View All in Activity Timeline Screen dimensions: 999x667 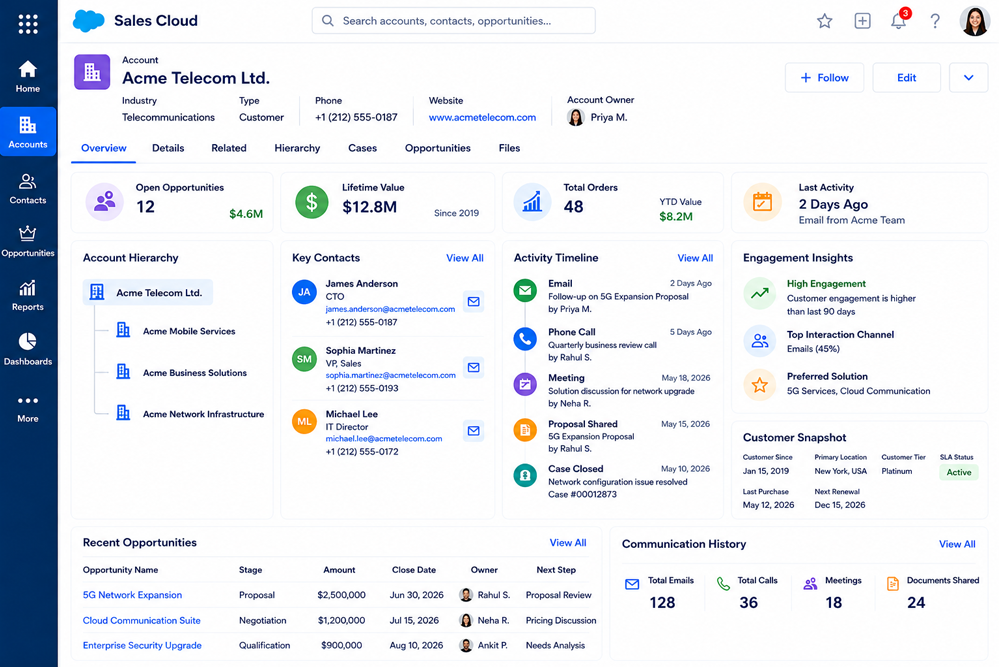click(x=695, y=258)
